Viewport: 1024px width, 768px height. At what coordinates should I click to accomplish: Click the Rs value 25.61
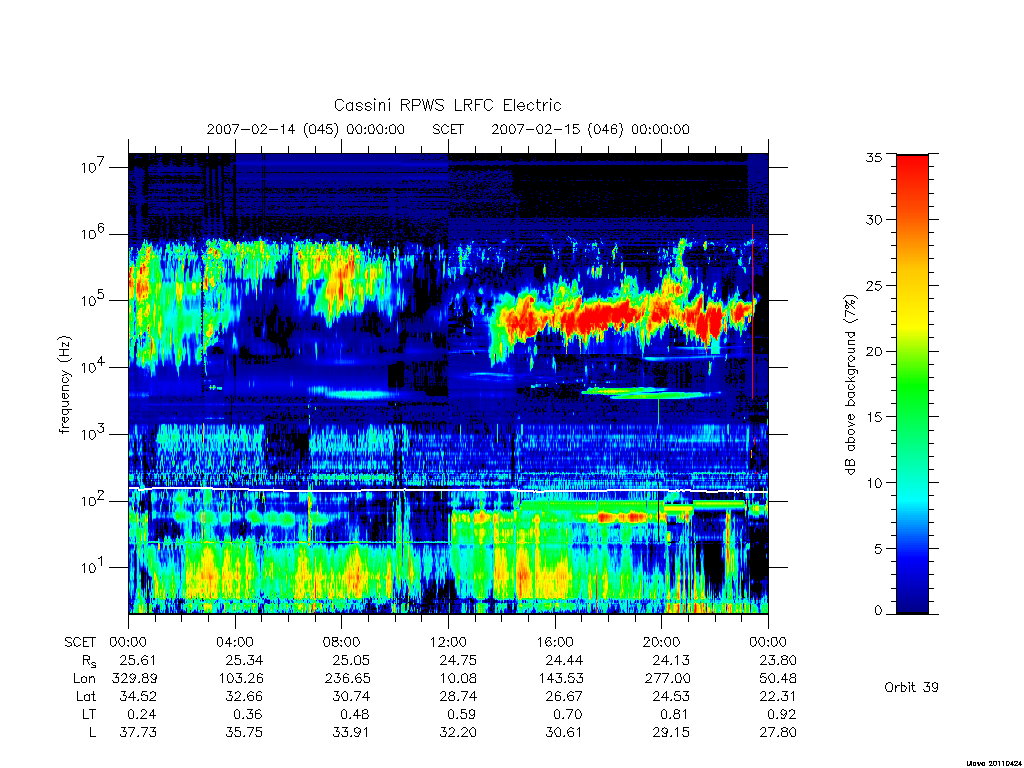(138, 660)
